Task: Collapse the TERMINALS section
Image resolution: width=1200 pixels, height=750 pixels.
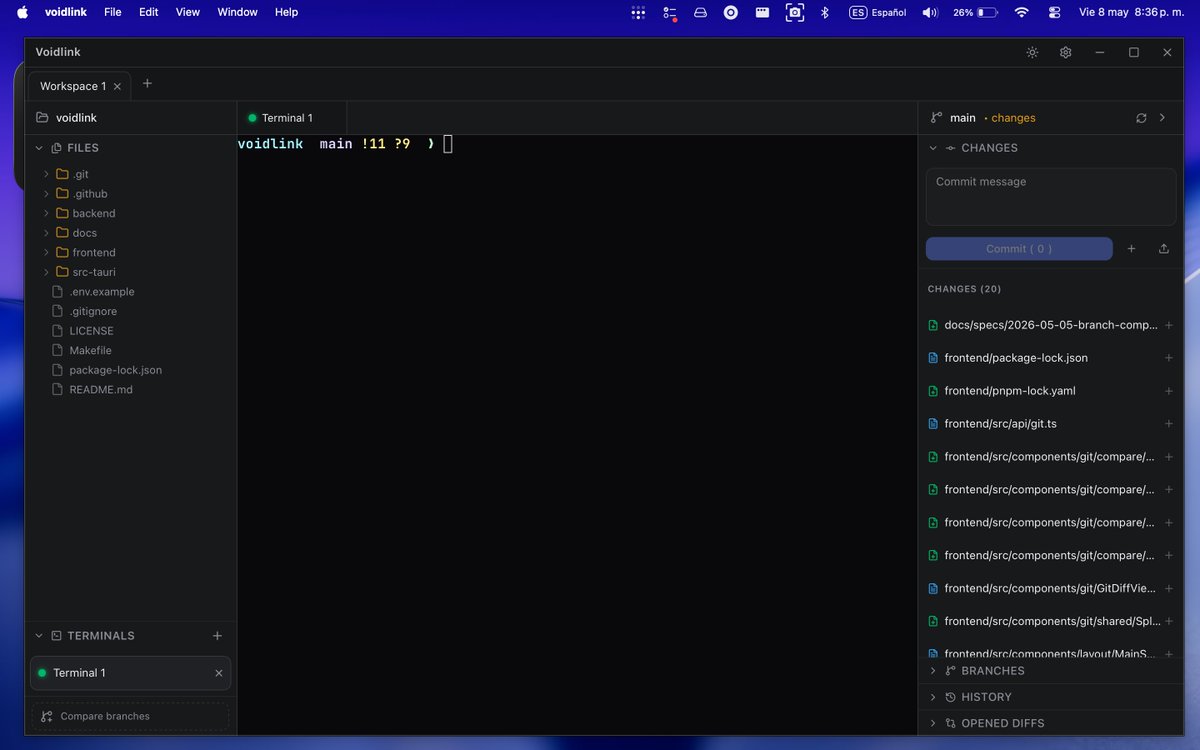Action: [x=39, y=636]
